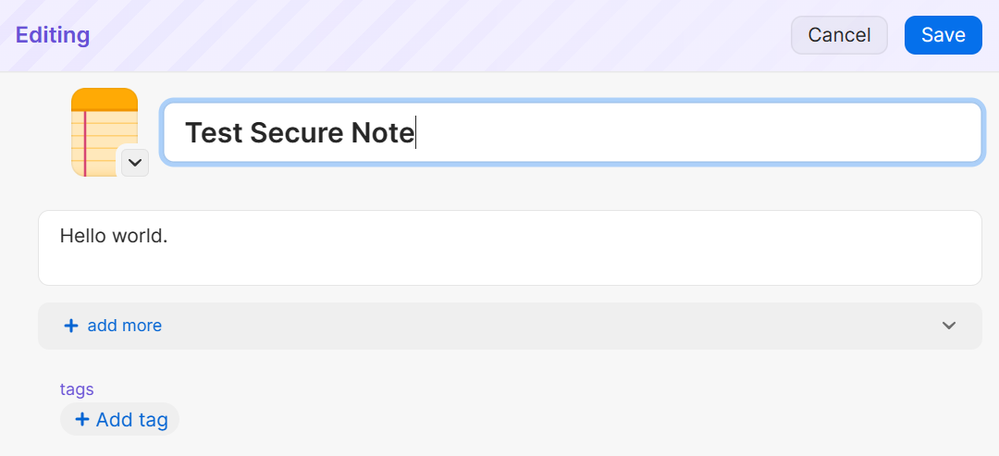Open the icon chooser chevron beside the notepad
This screenshot has width=999, height=456.
click(134, 161)
